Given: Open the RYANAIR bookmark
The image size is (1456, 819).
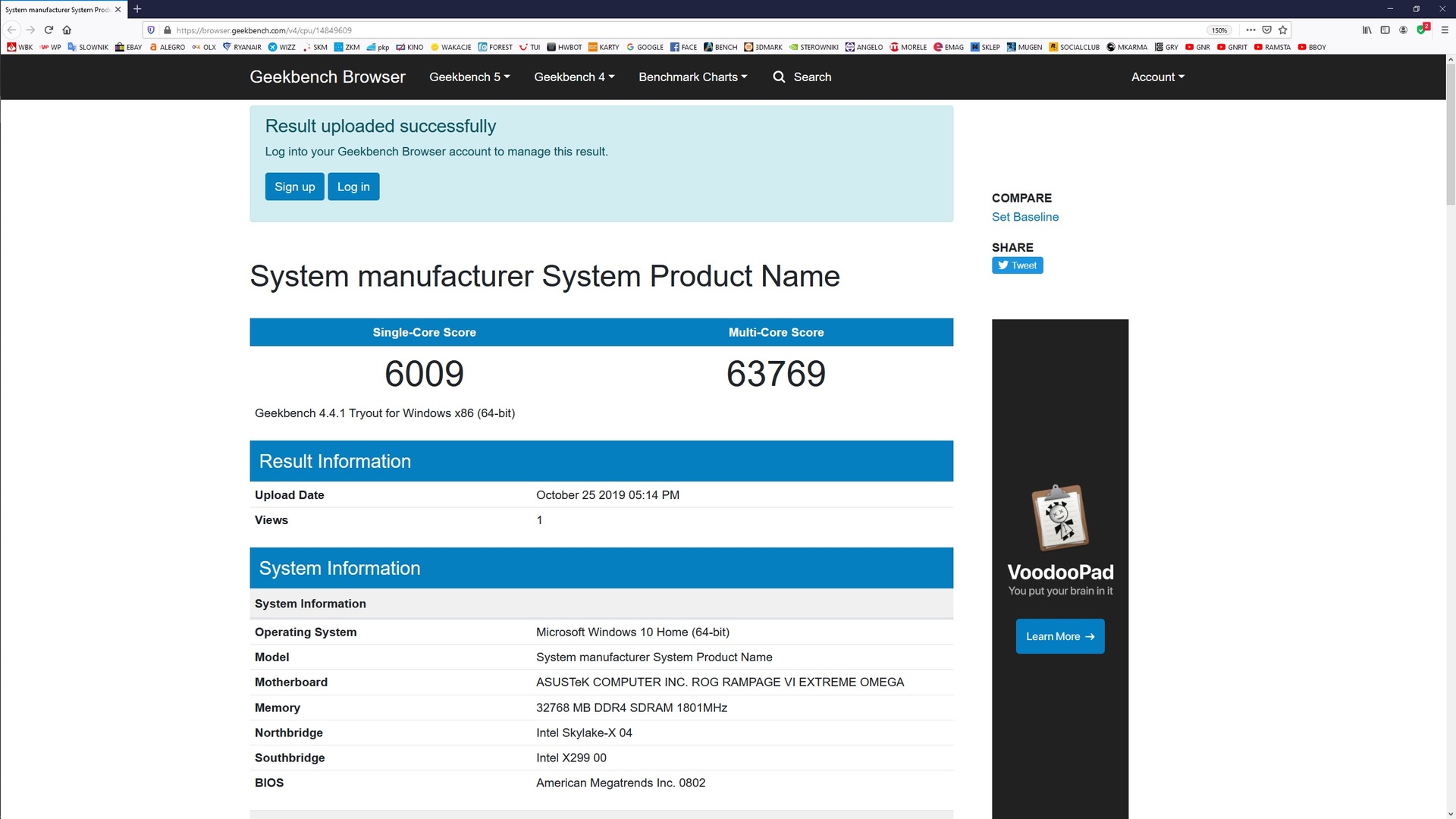Looking at the screenshot, I should (x=242, y=47).
